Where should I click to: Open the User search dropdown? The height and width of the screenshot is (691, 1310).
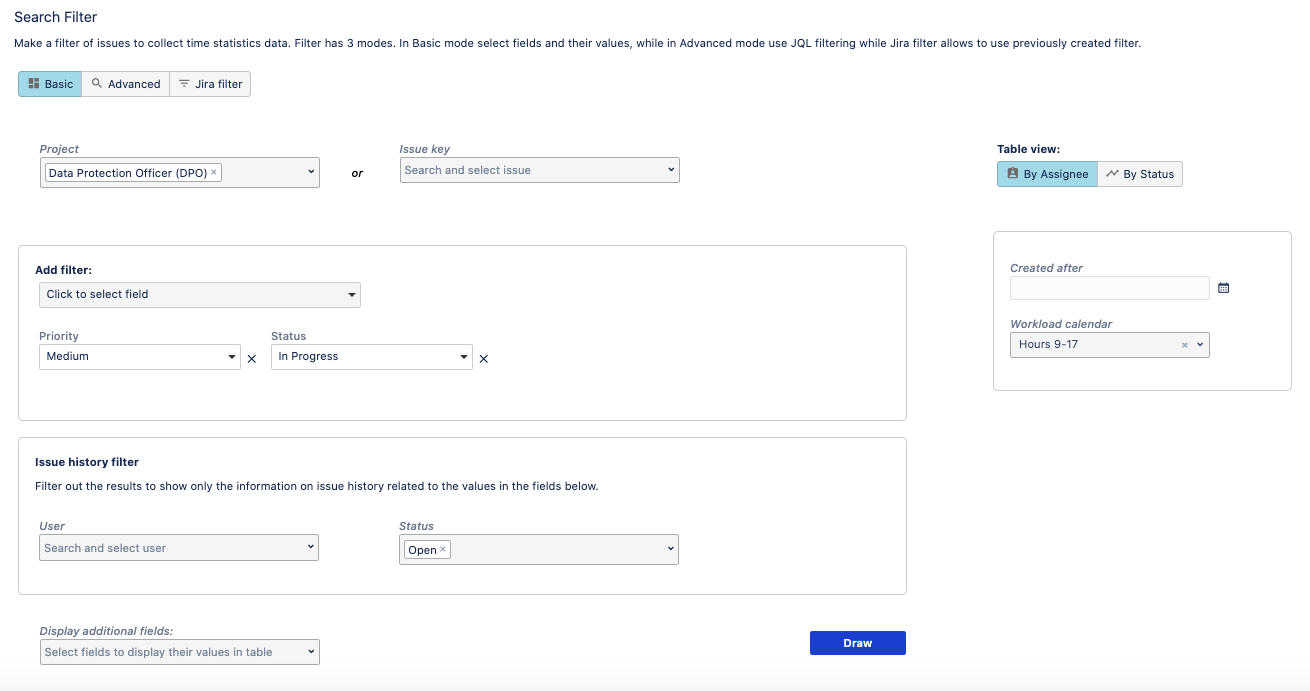(x=179, y=548)
